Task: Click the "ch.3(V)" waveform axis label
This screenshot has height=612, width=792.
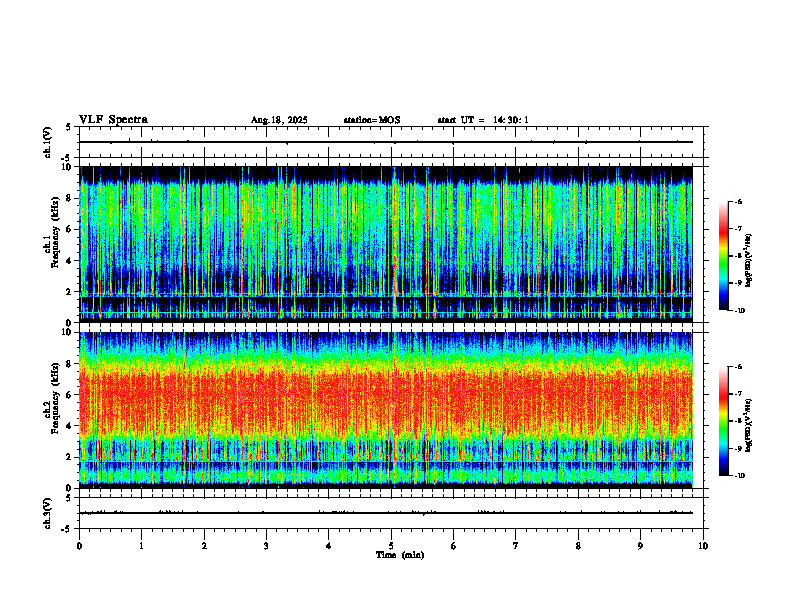Action: 47,513
